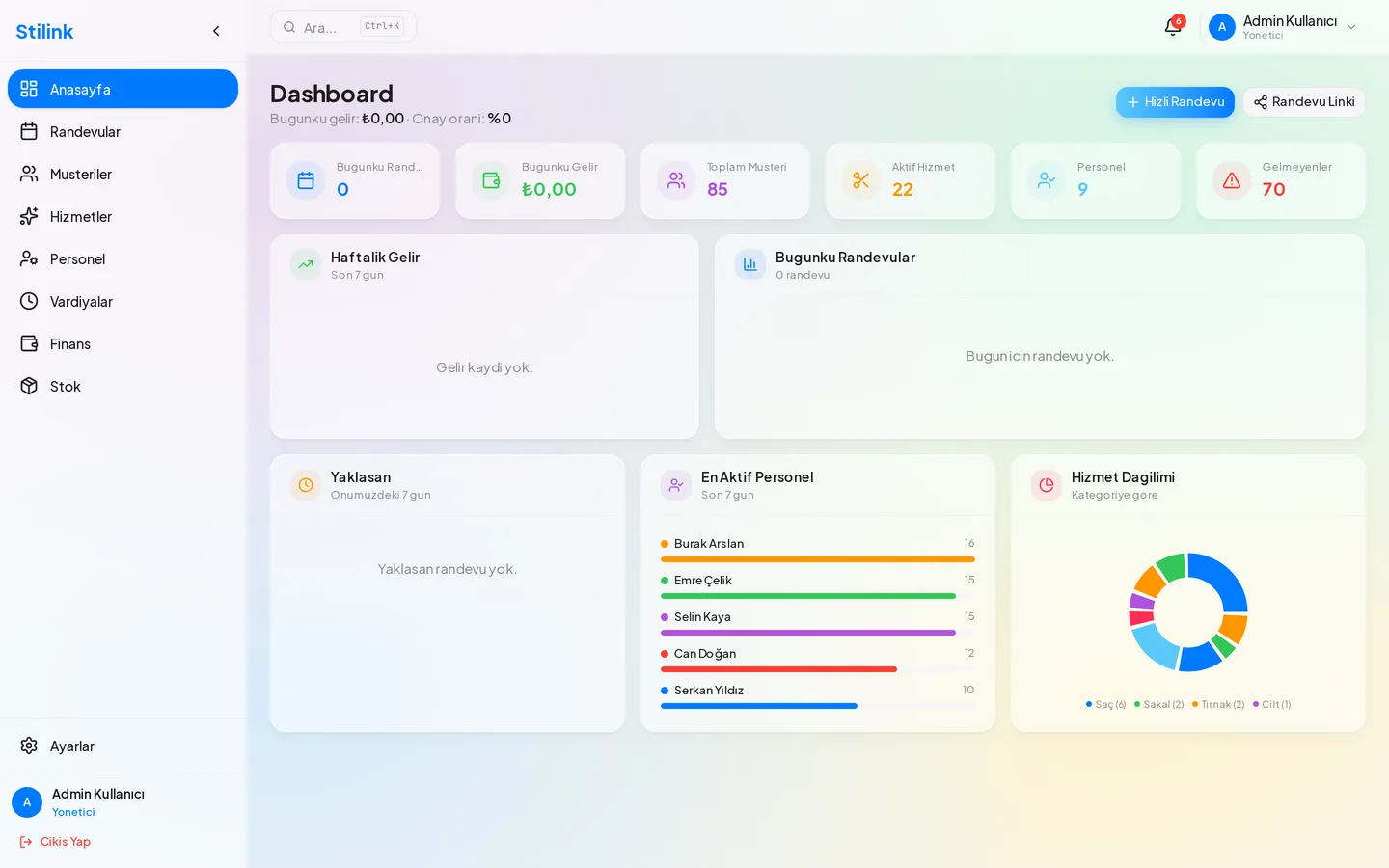Click the Stilink logo

(44, 31)
